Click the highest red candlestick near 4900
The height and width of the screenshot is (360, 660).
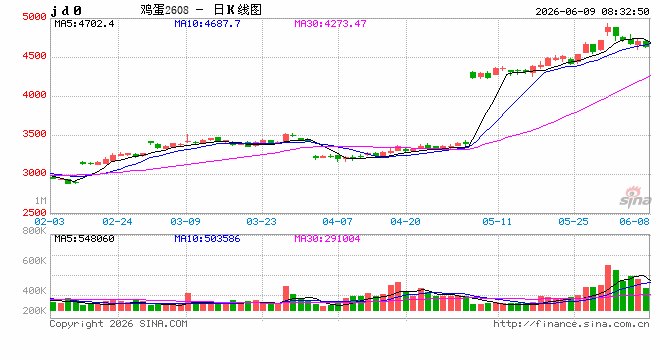608,29
